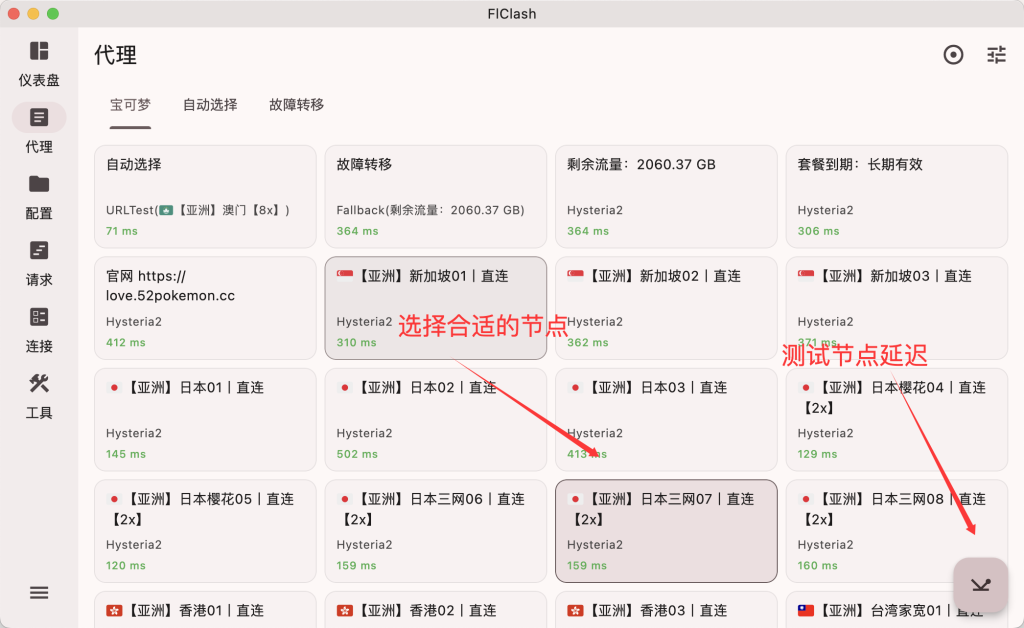The height and width of the screenshot is (628, 1024).
Task: Open the 配置 profiles folder icon
Action: (39, 184)
